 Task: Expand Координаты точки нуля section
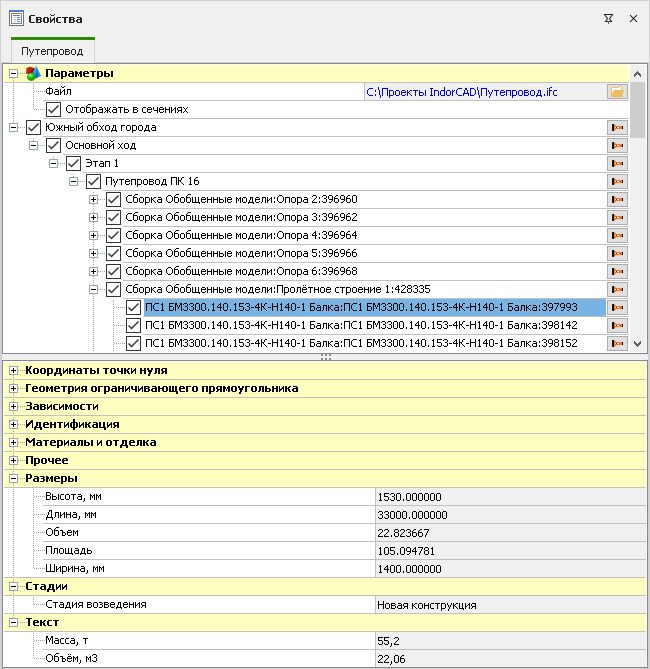(x=13, y=370)
